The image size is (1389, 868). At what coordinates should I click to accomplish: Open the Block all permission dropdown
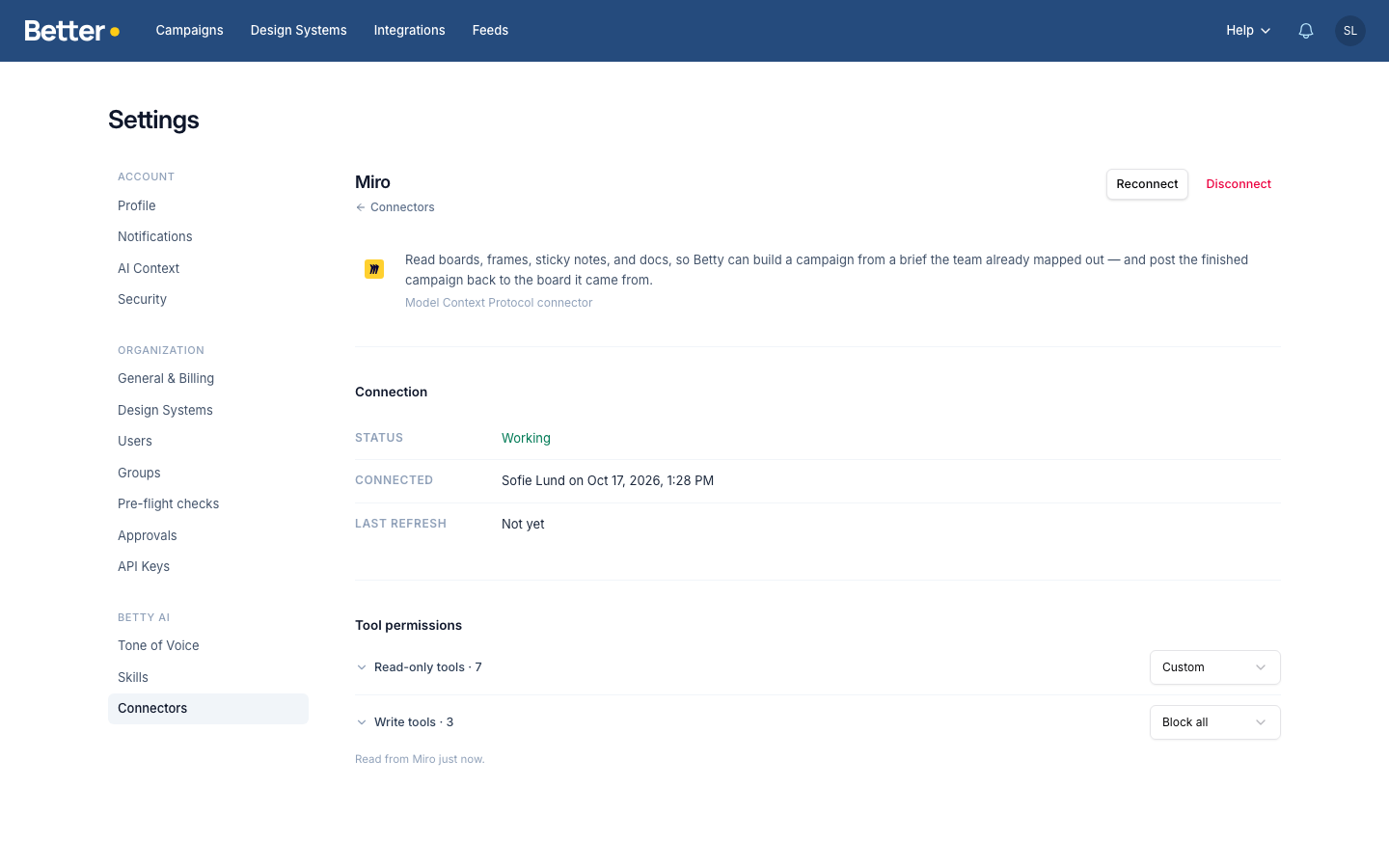pyautogui.click(x=1215, y=722)
